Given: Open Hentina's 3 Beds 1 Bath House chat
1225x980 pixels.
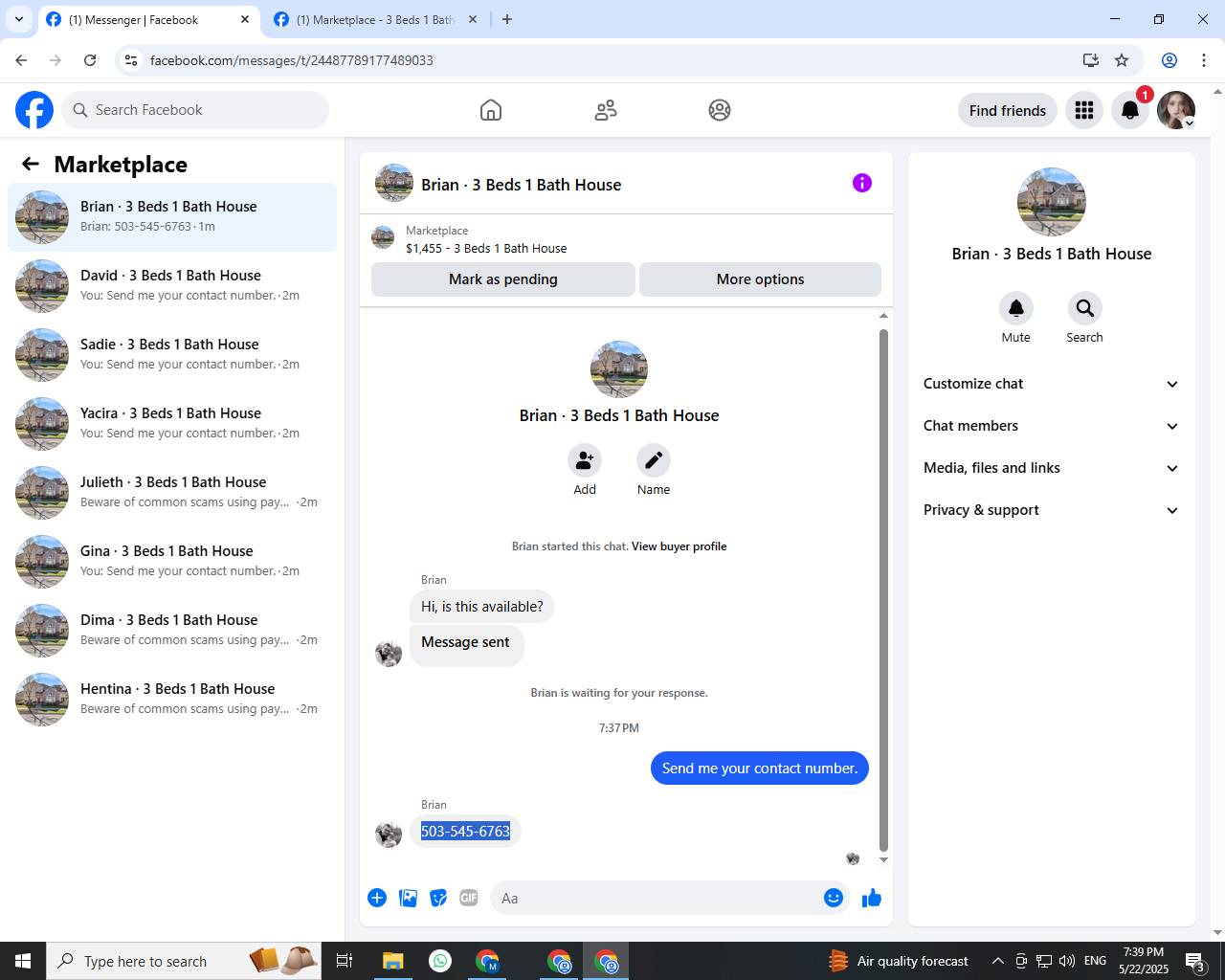Looking at the screenshot, I should [172, 700].
